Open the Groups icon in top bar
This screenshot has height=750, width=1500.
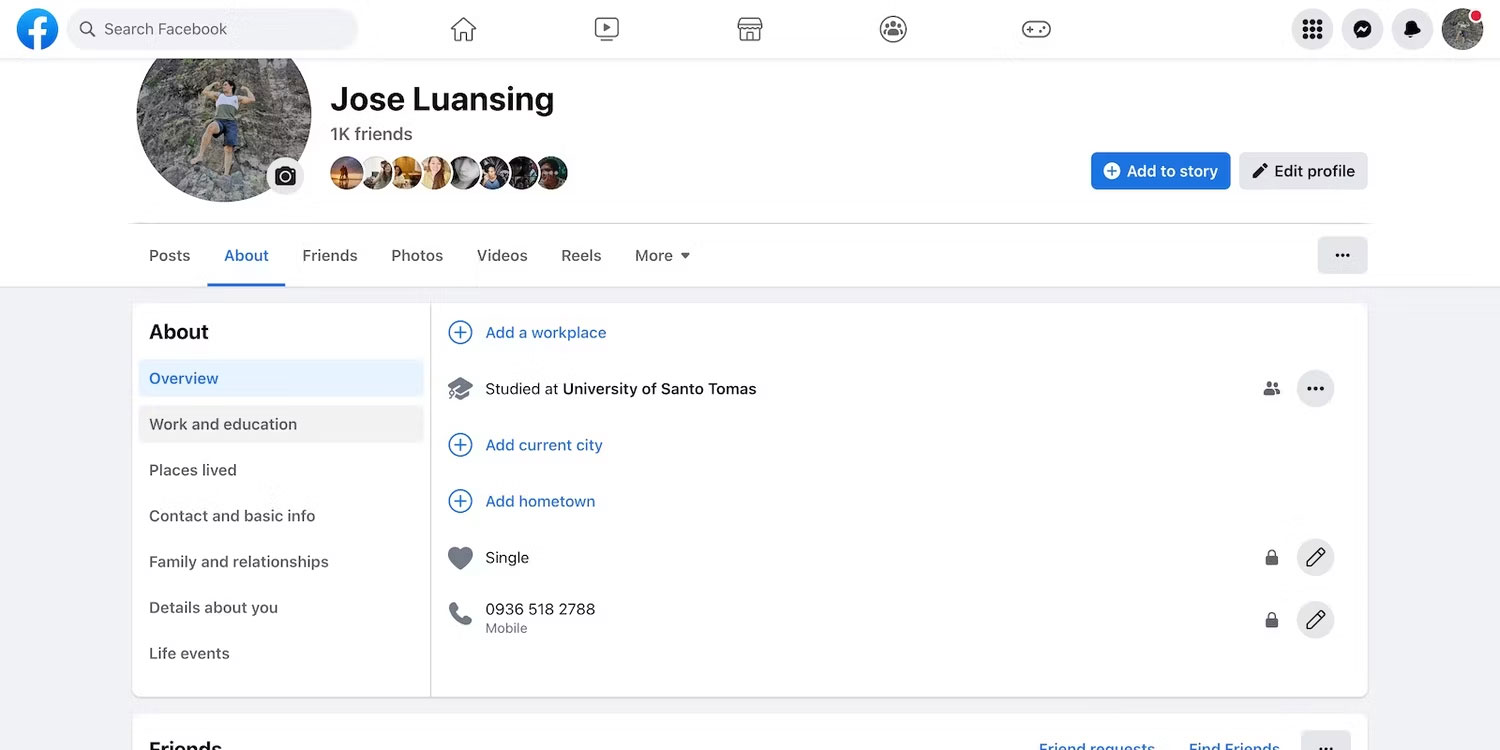[x=893, y=29]
